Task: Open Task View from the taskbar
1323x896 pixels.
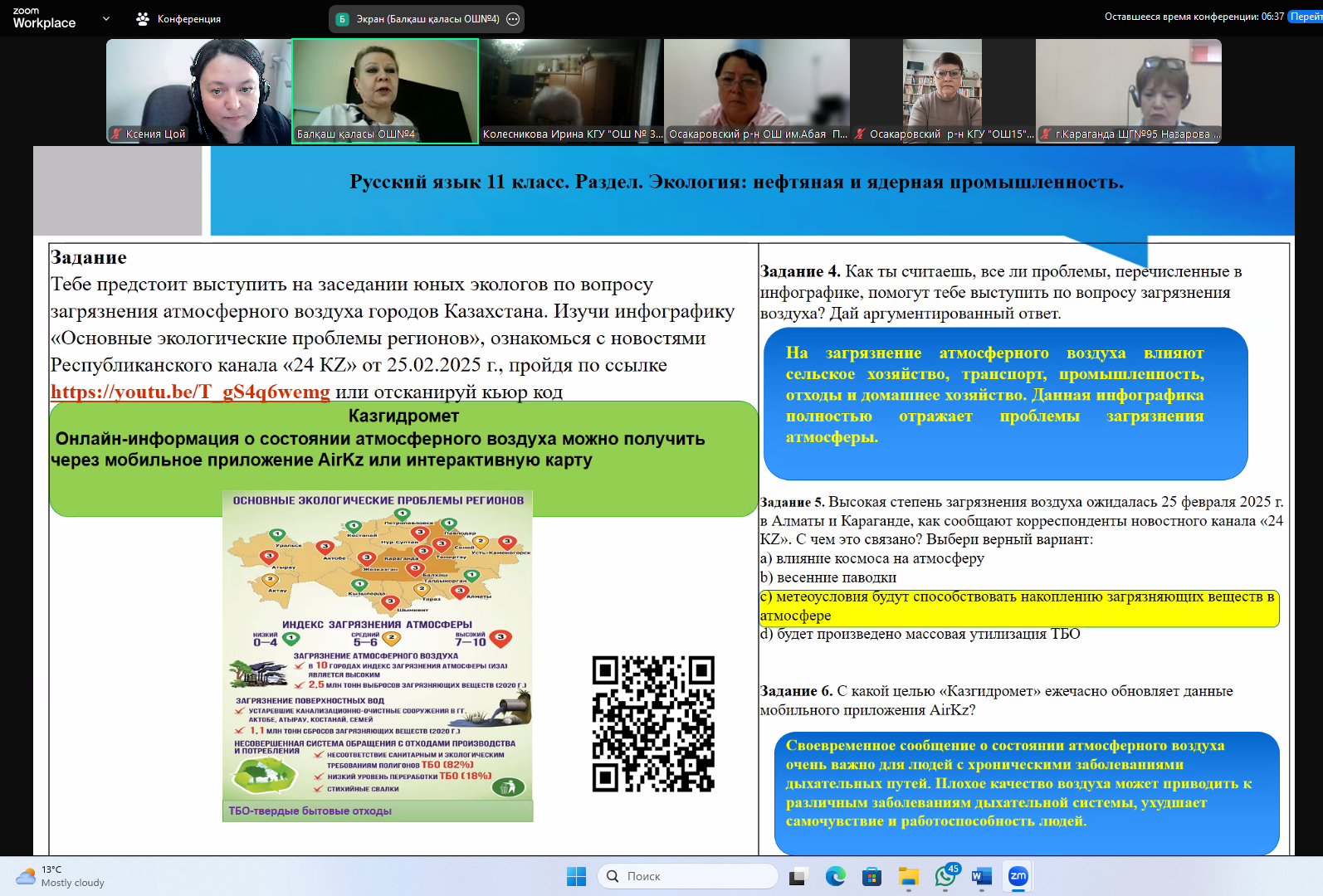Action: (x=798, y=876)
